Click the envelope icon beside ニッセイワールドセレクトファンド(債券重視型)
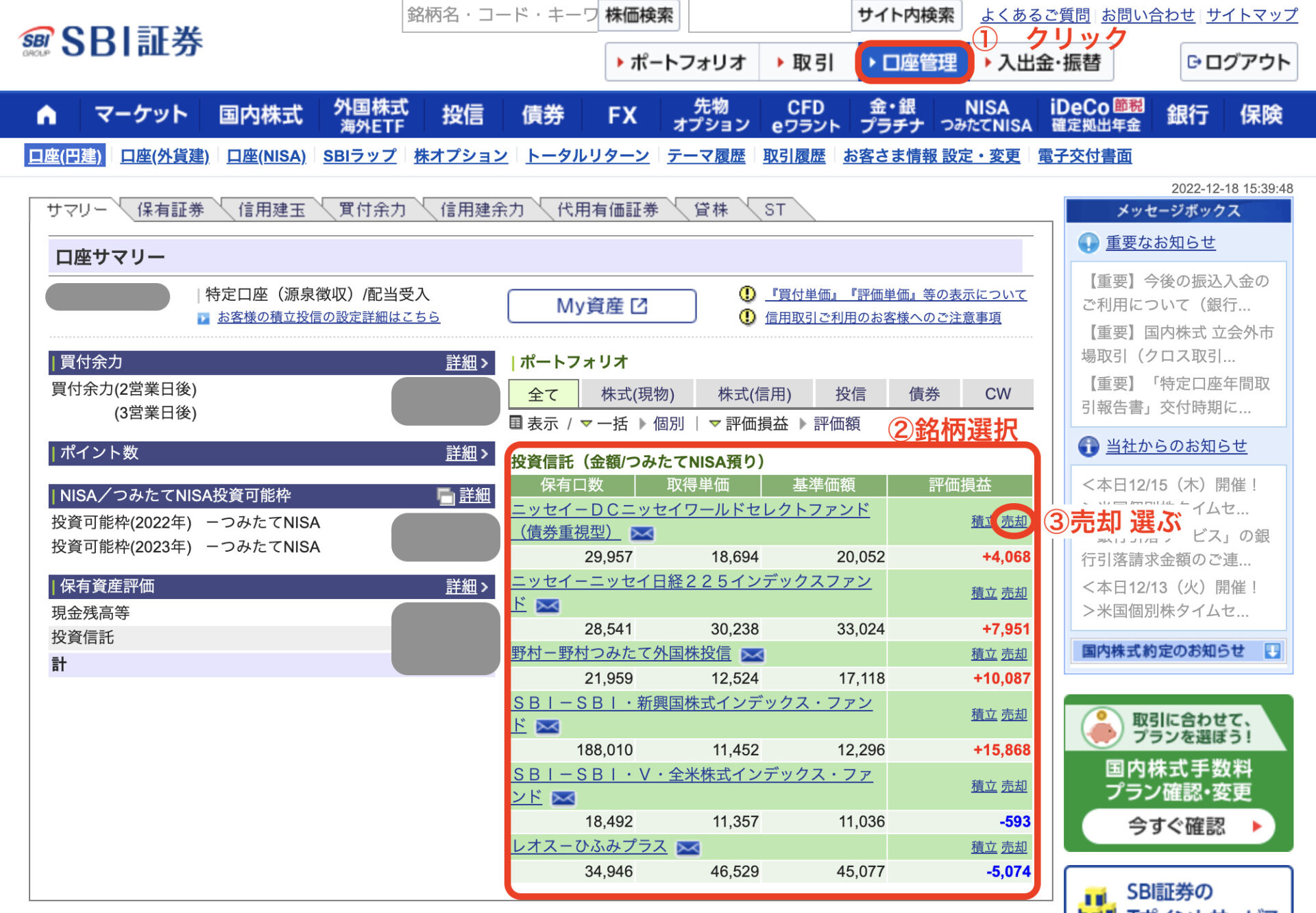This screenshot has width=1316, height=913. (642, 533)
